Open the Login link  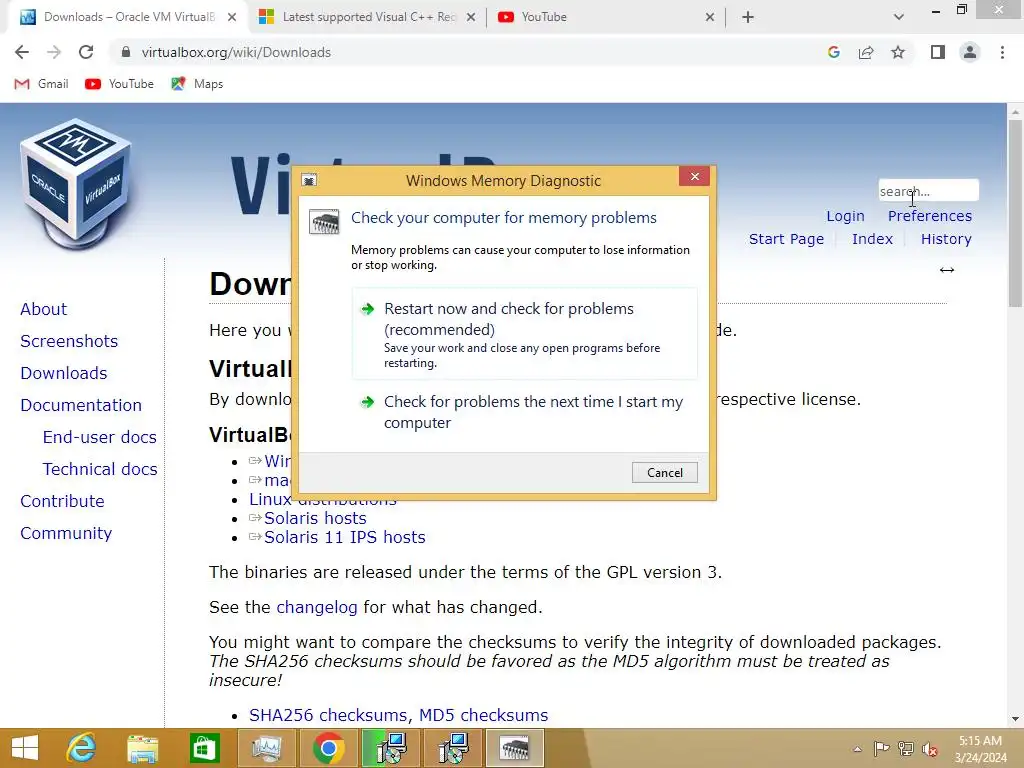point(845,216)
